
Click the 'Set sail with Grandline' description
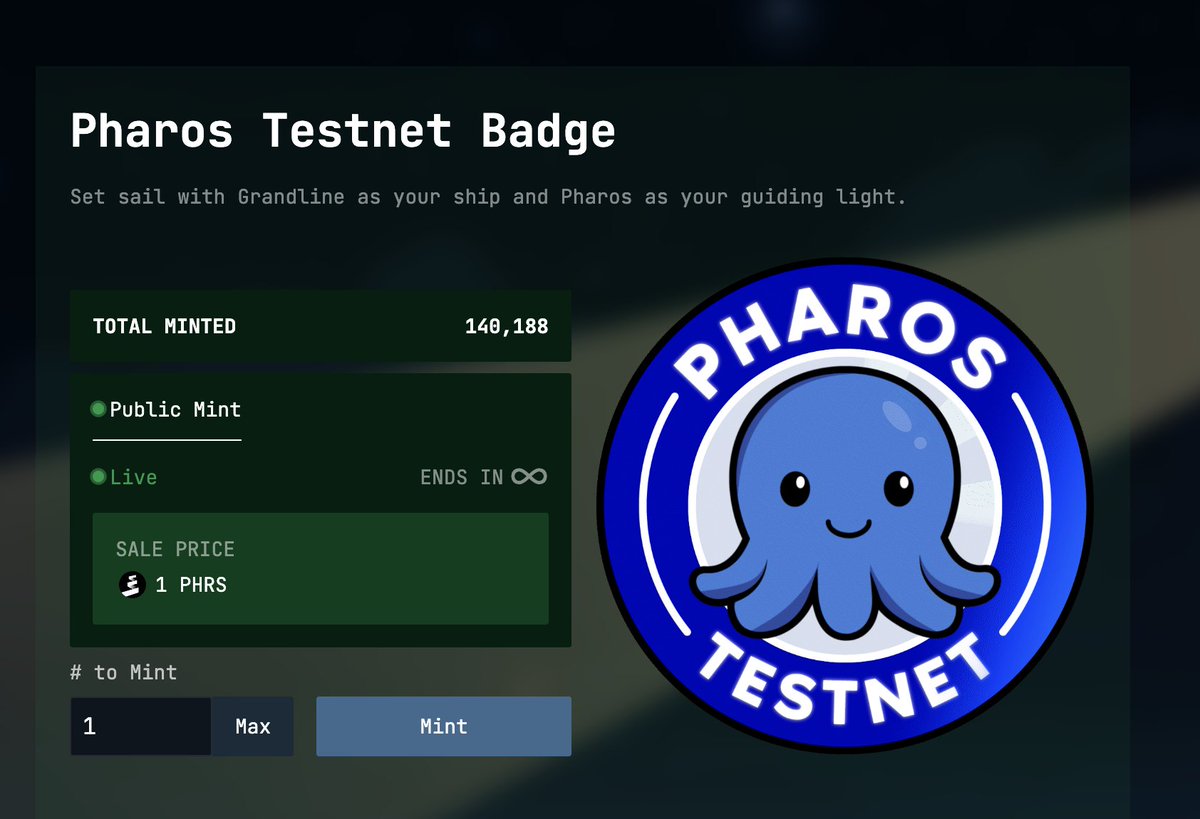pos(488,196)
